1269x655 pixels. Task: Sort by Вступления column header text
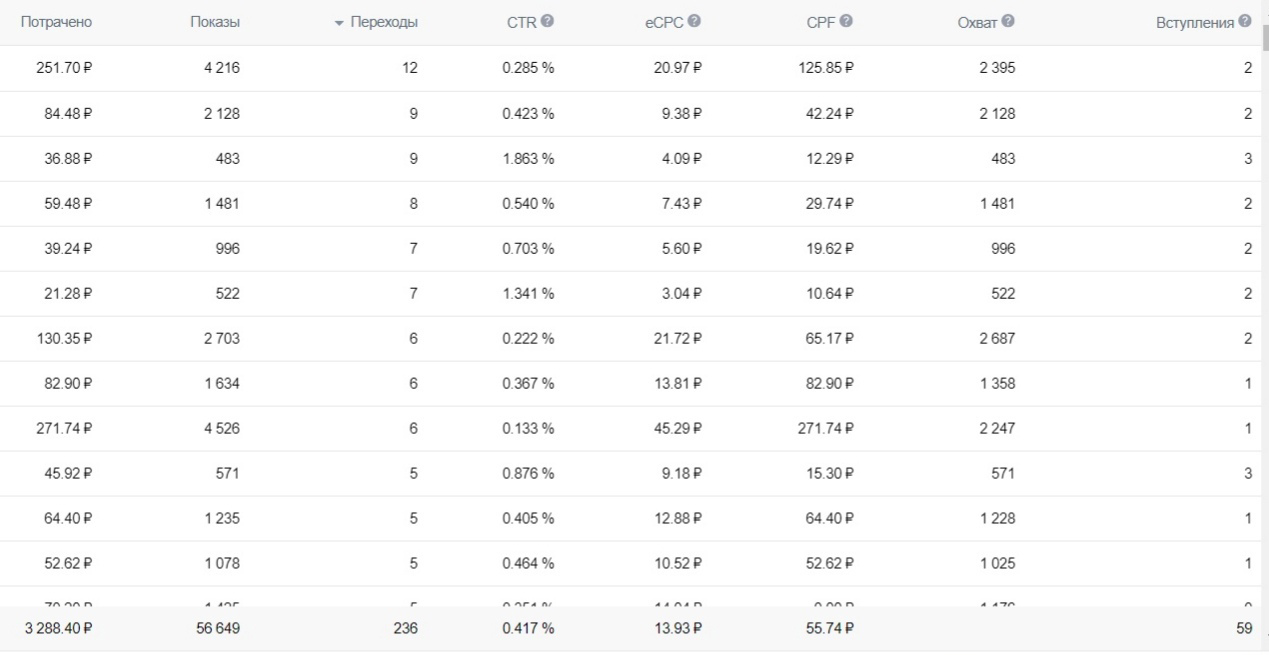coord(1195,22)
